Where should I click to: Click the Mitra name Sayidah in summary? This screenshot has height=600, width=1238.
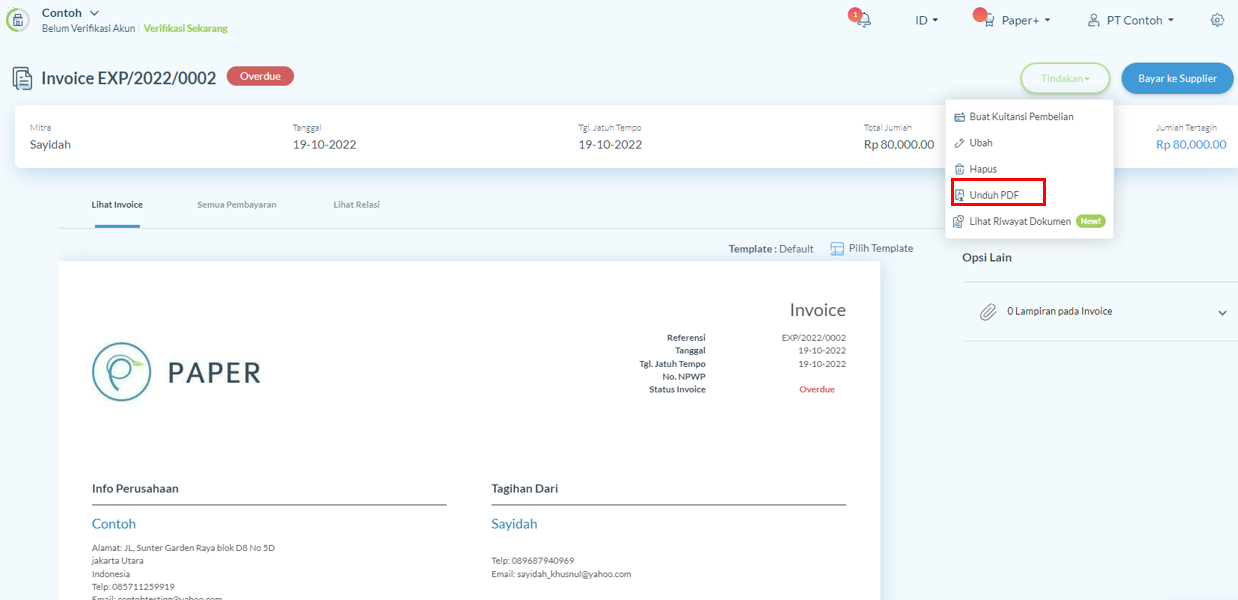click(50, 145)
